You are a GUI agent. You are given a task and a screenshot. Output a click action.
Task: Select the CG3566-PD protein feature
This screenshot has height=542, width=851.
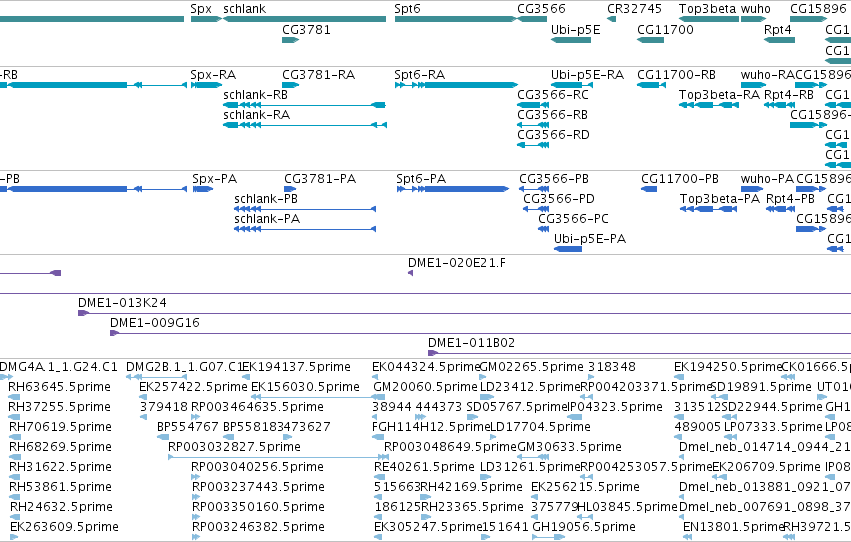click(x=536, y=209)
